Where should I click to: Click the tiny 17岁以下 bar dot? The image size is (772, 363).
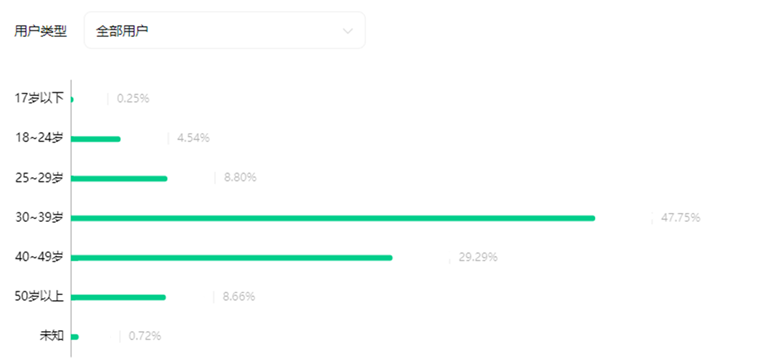pyautogui.click(x=72, y=99)
